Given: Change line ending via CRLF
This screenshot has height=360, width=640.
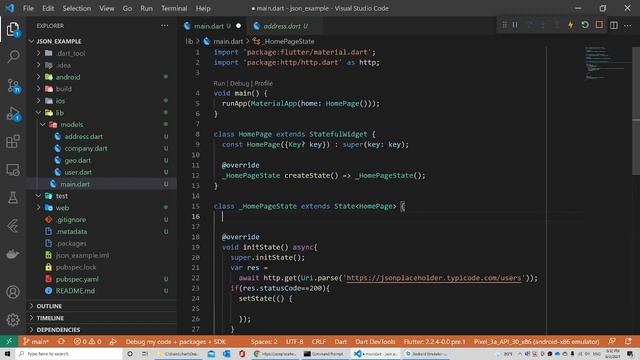Looking at the screenshot, I should (x=319, y=342).
